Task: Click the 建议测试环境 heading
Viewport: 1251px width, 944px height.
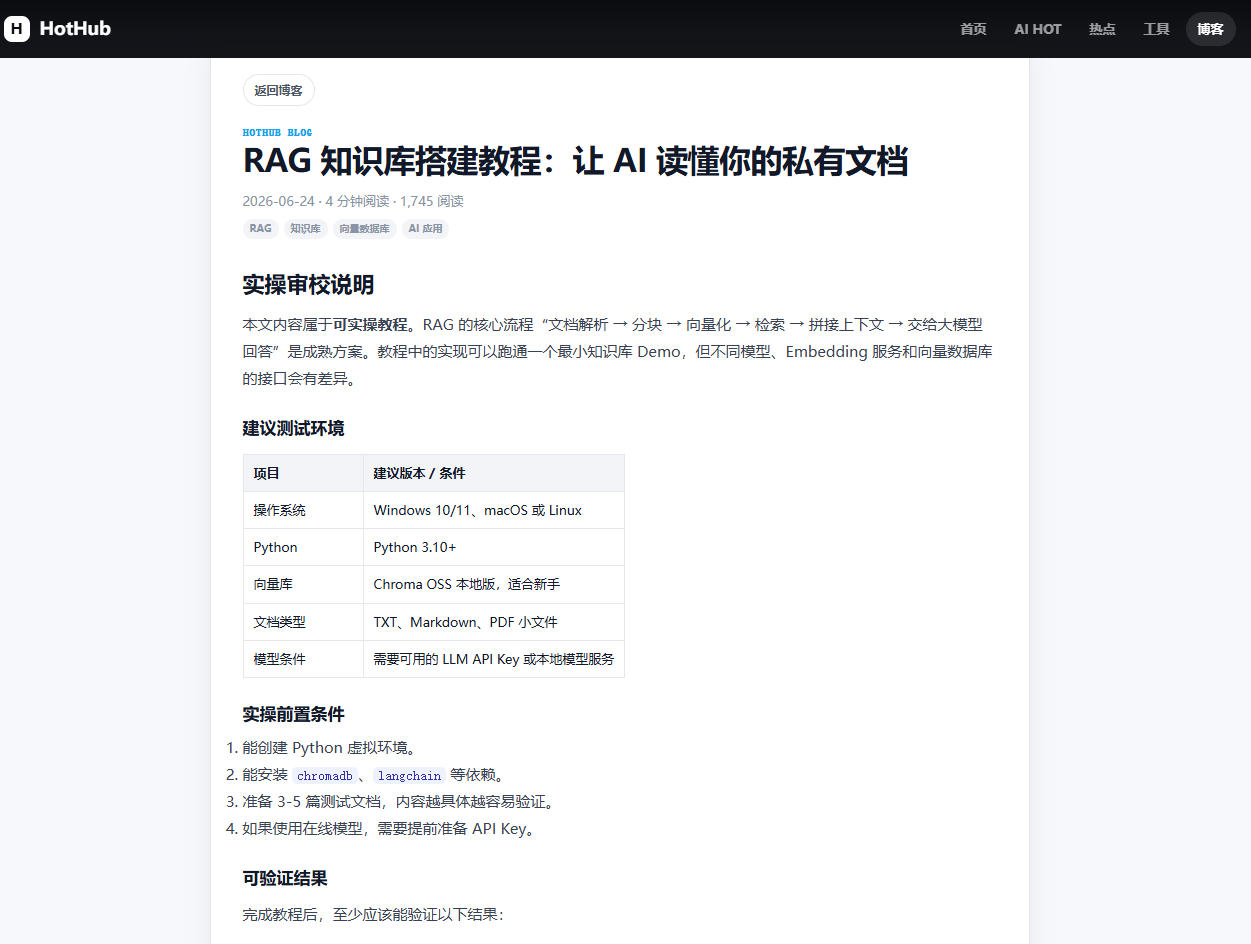Action: 293,428
